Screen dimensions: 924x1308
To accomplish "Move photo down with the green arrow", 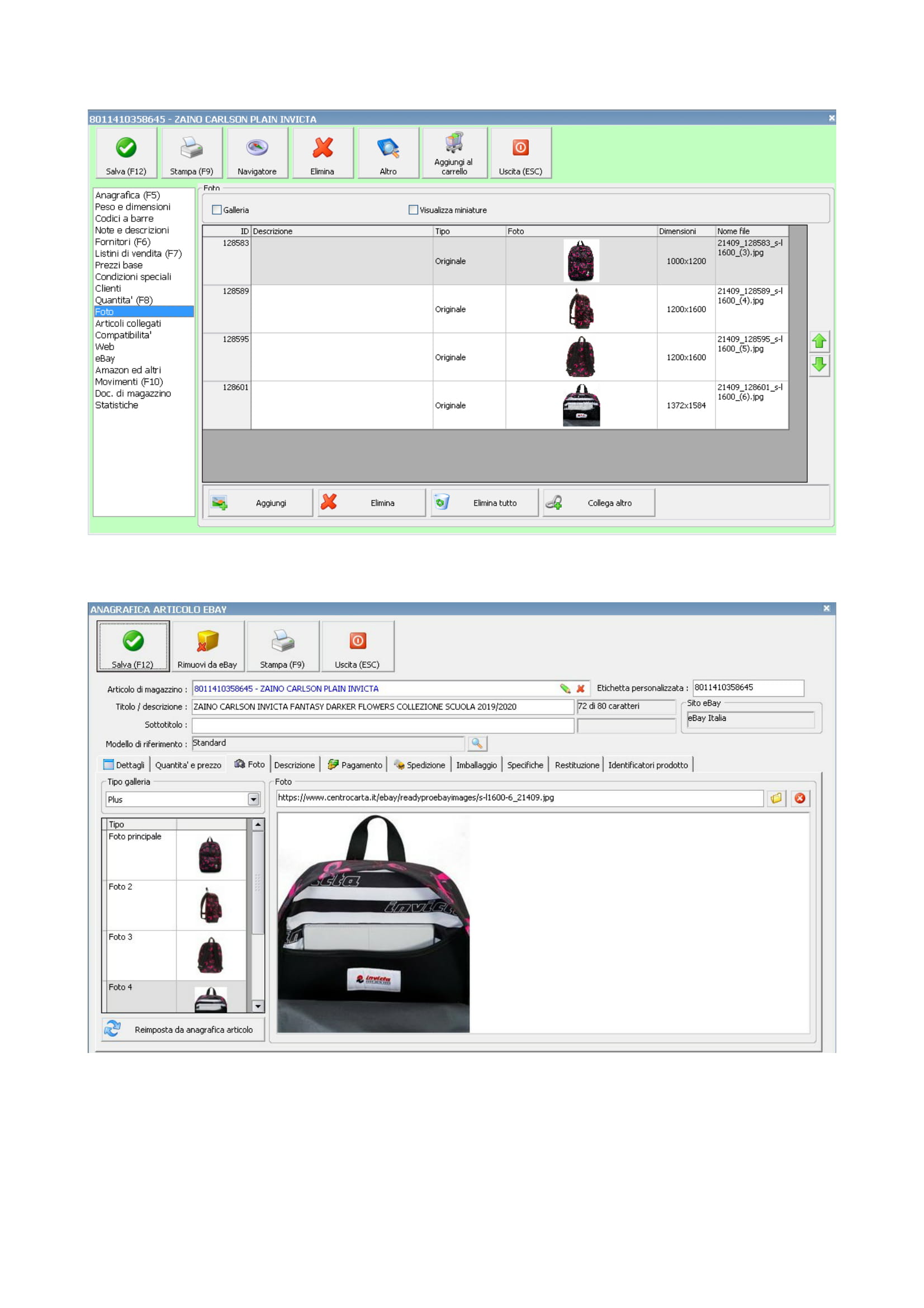I will [x=819, y=365].
